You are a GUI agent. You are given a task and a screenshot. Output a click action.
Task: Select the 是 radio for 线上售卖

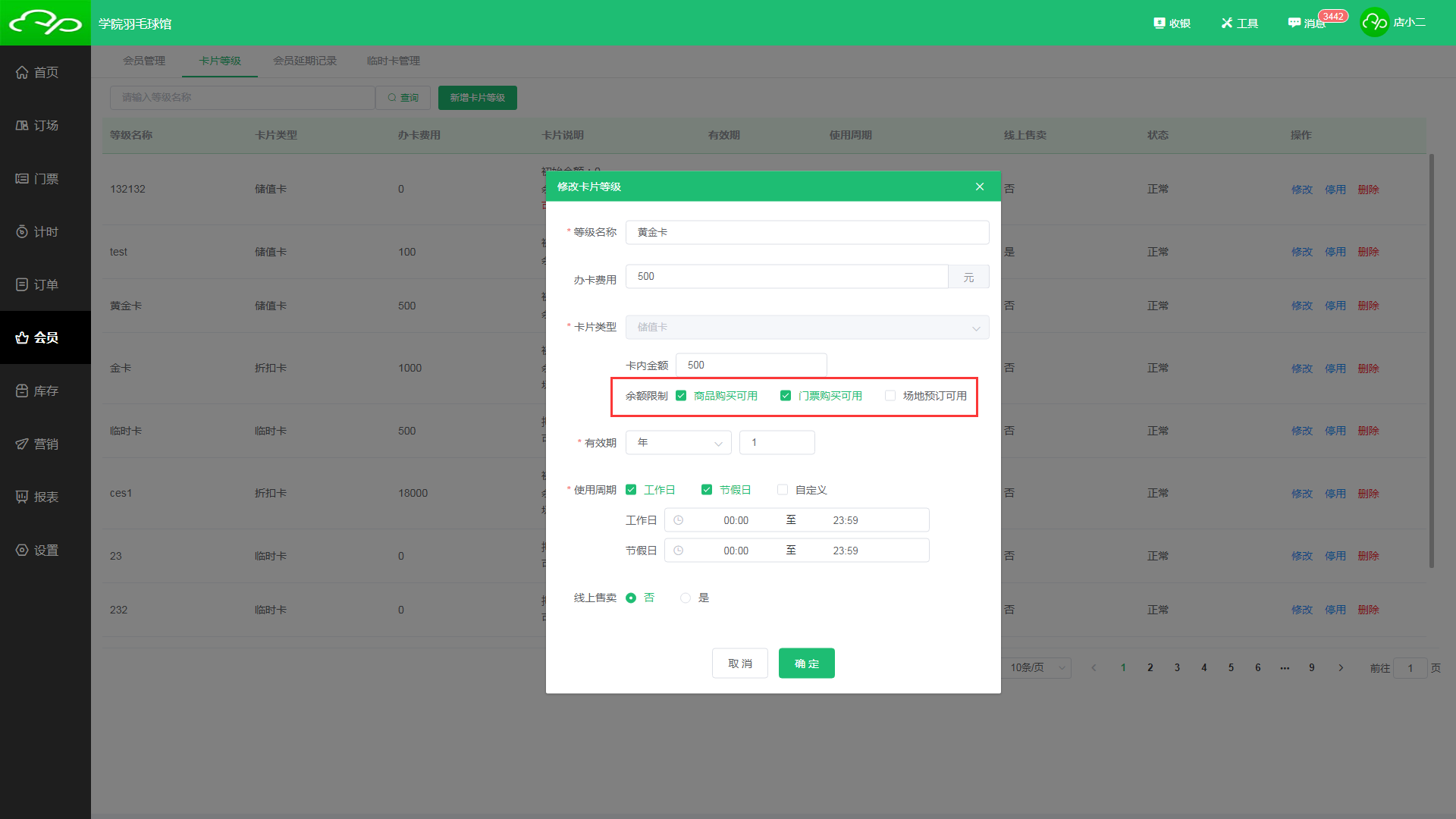[686, 598]
